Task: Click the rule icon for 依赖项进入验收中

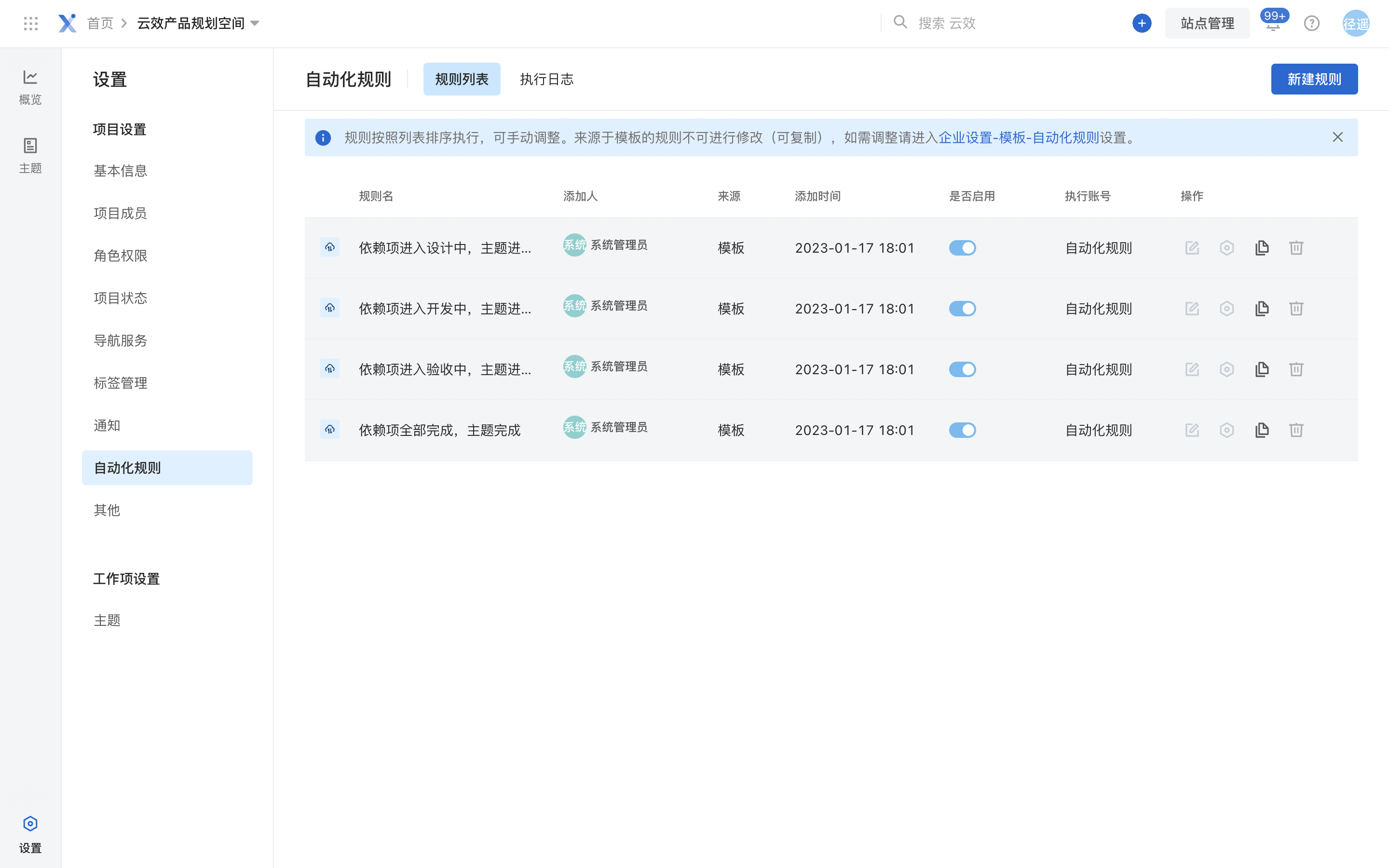Action: click(330, 369)
